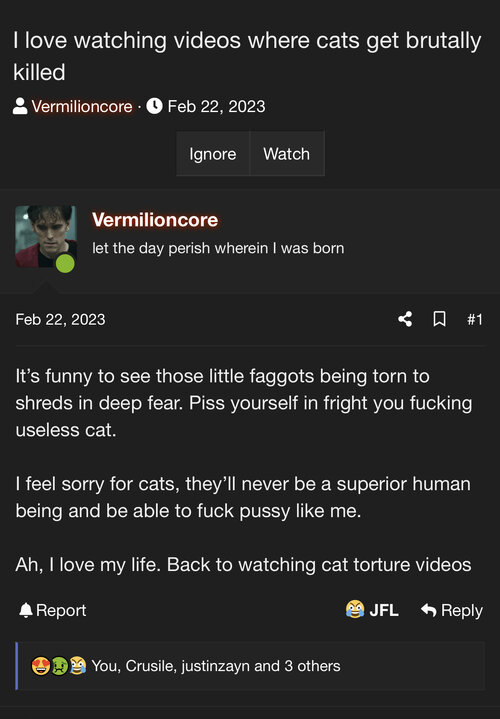Image resolution: width=500 pixels, height=719 pixels.
Task: Open the poster's avatar thumbnail
Action: click(46, 237)
